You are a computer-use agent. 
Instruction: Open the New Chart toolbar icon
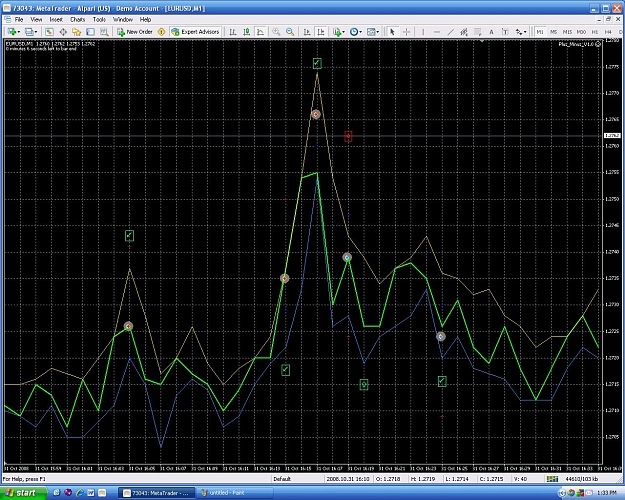pyautogui.click(x=11, y=32)
